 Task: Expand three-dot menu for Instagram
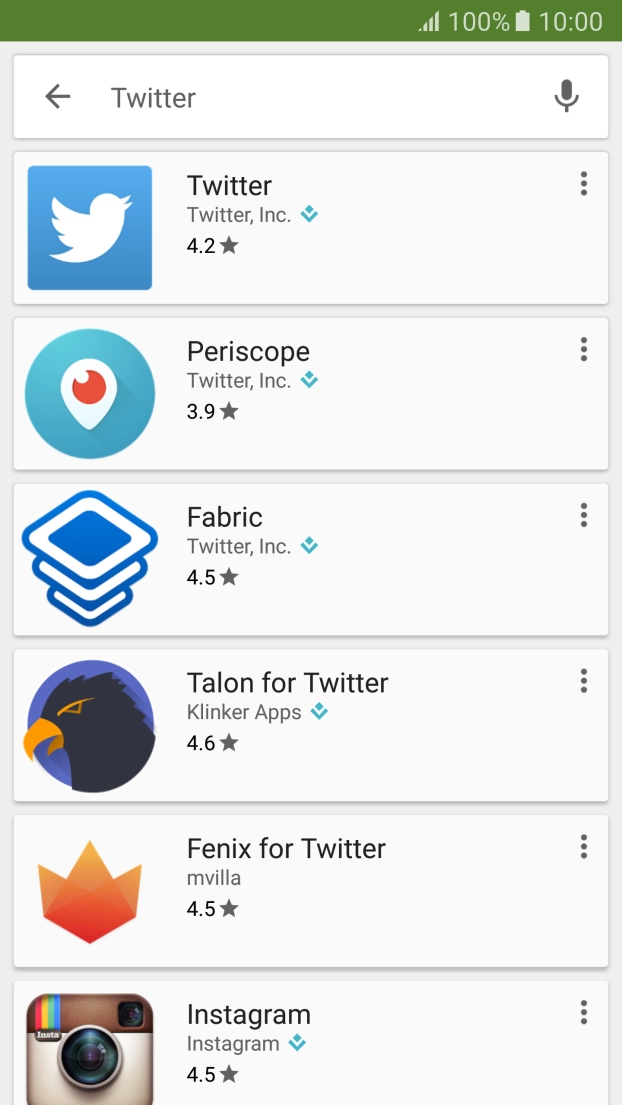click(x=583, y=1013)
